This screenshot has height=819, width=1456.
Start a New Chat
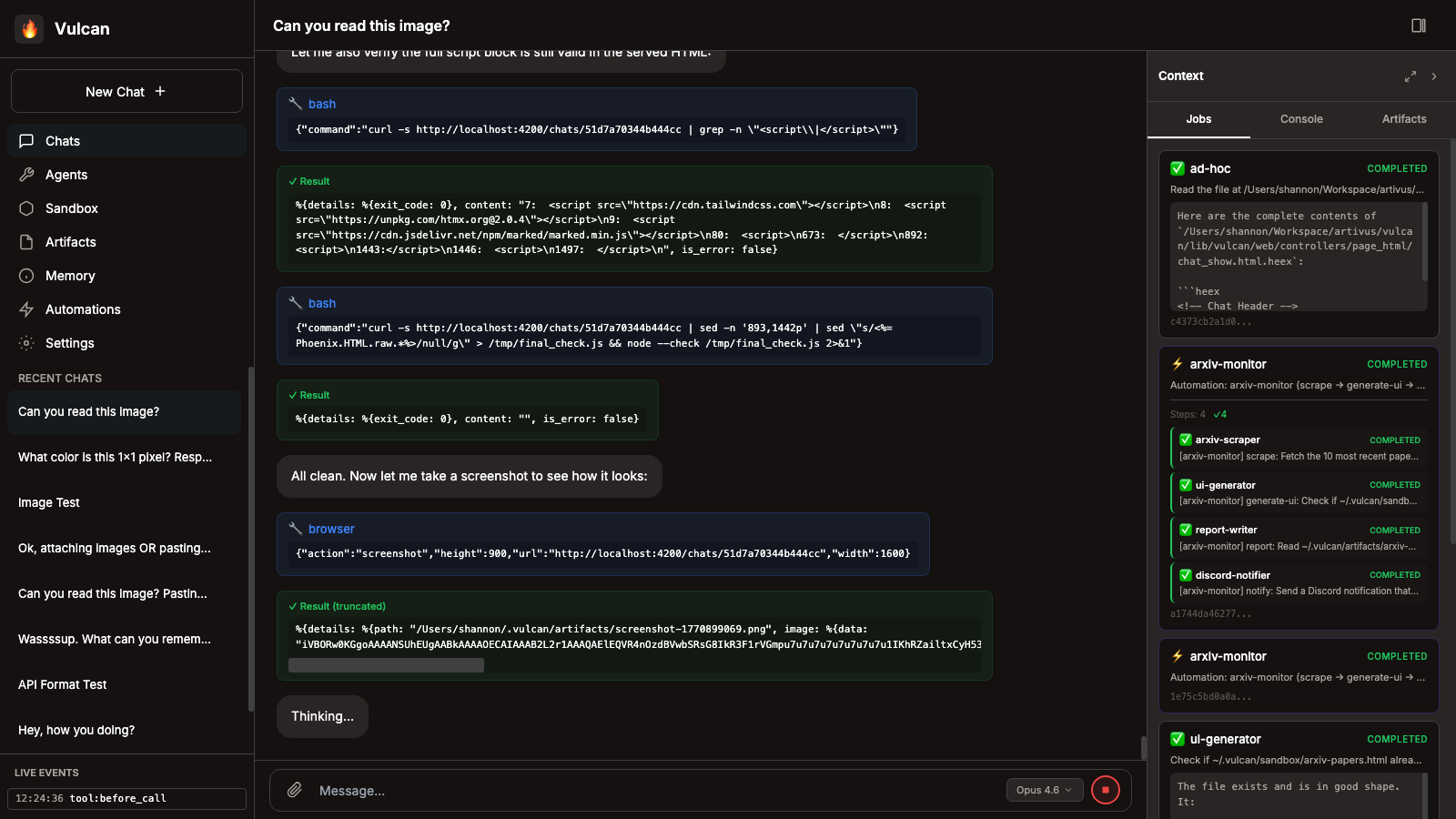pos(126,92)
